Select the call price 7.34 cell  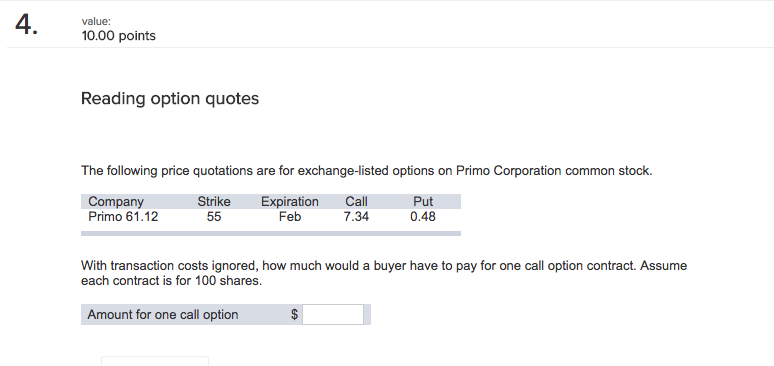tap(356, 217)
